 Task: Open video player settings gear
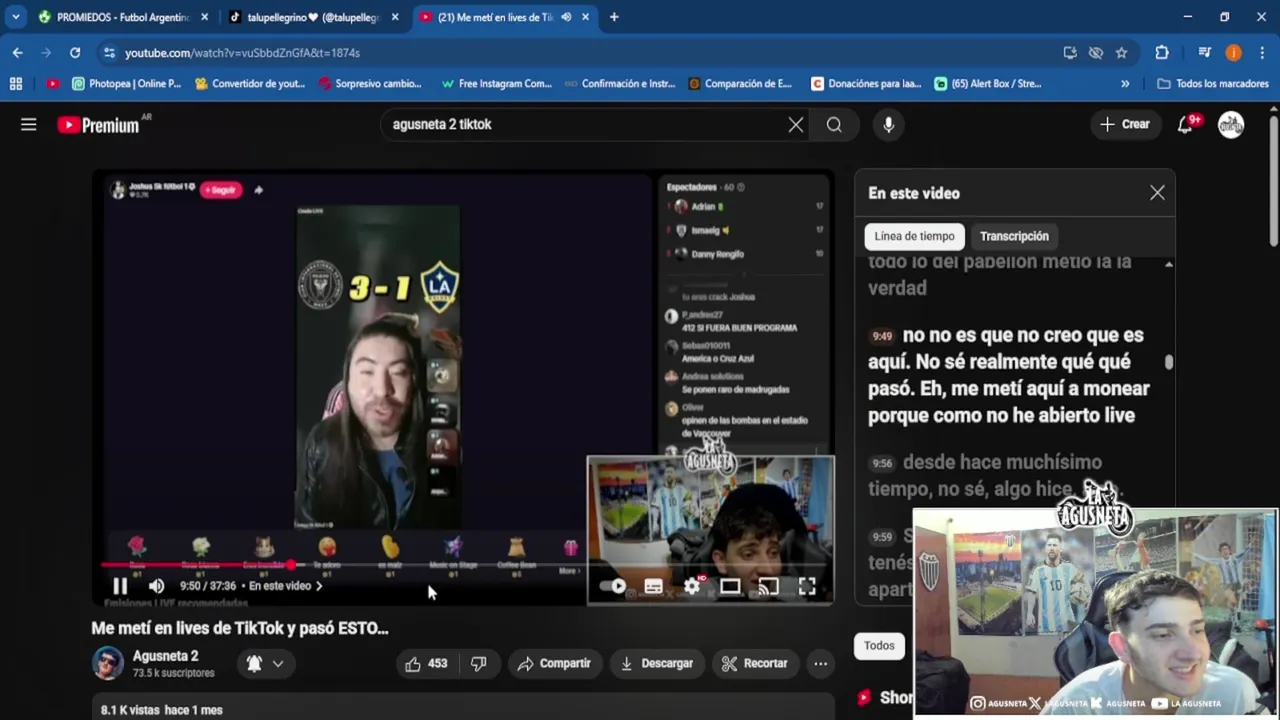[x=692, y=587]
